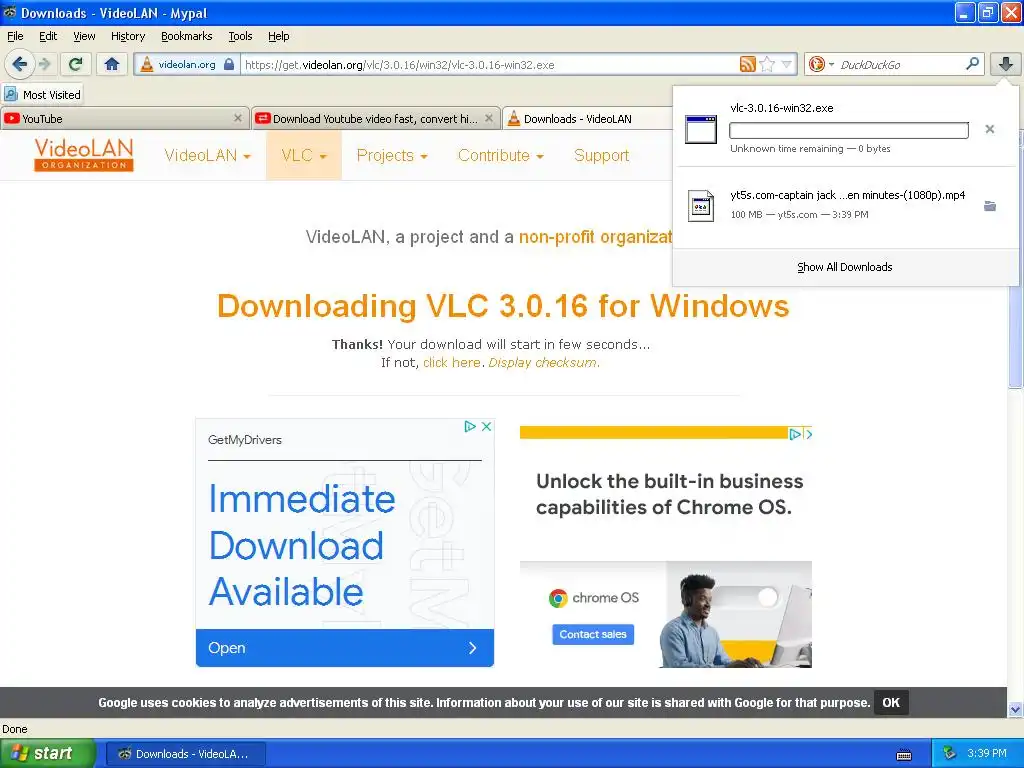Screen dimensions: 1024x768
Task: Toggle the downloads arrow toolbar button
Action: pyautogui.click(x=1006, y=64)
